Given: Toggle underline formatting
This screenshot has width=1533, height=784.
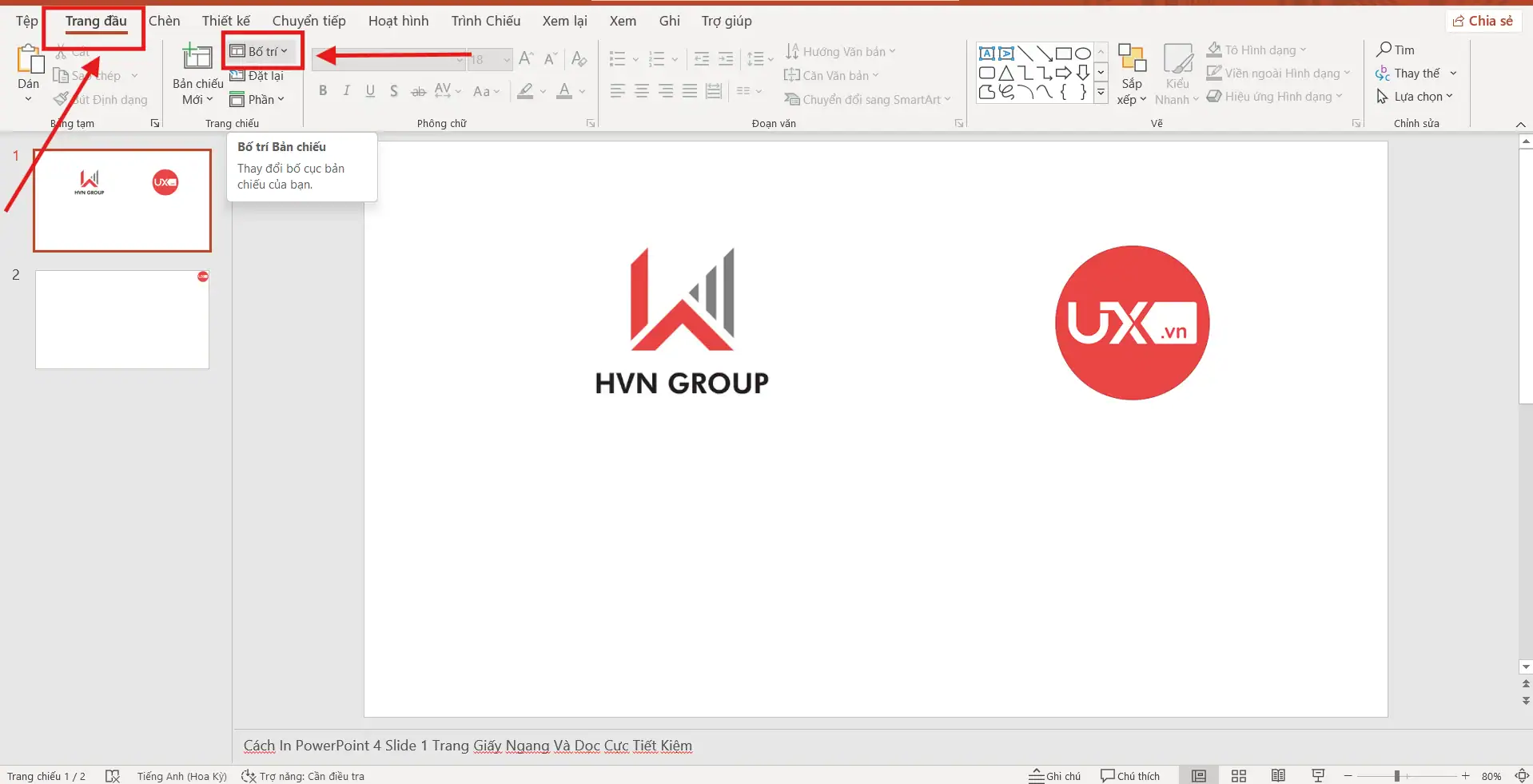Looking at the screenshot, I should pos(370,91).
